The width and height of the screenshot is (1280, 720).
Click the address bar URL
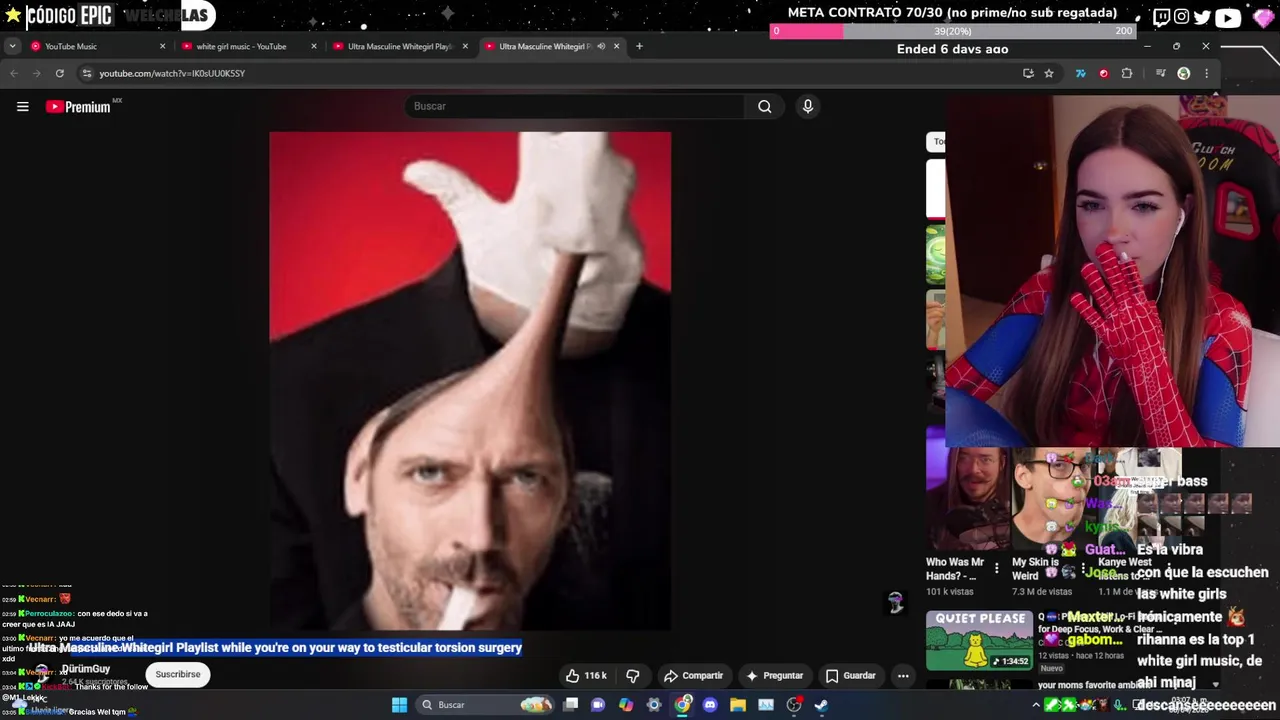click(x=172, y=73)
